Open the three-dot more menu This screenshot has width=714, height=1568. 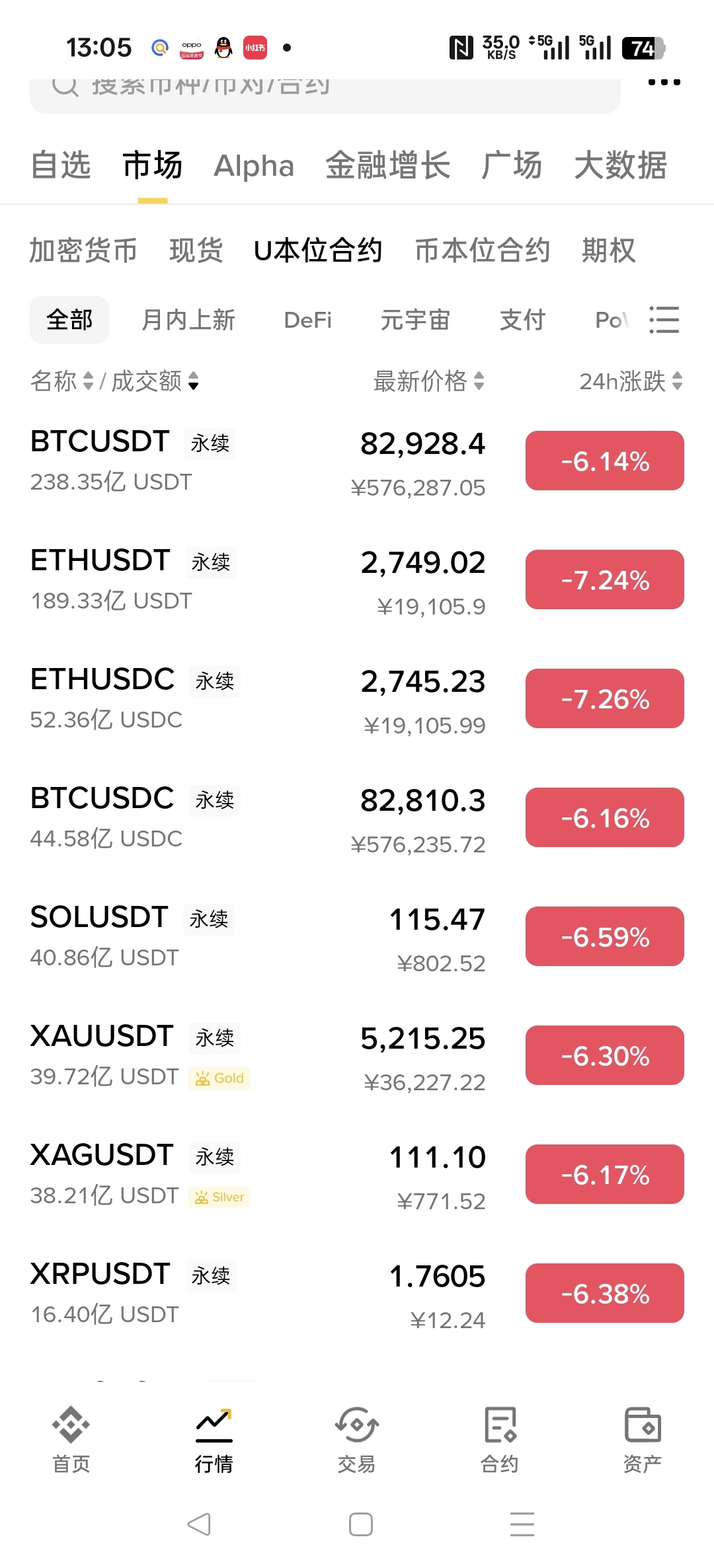(x=664, y=83)
